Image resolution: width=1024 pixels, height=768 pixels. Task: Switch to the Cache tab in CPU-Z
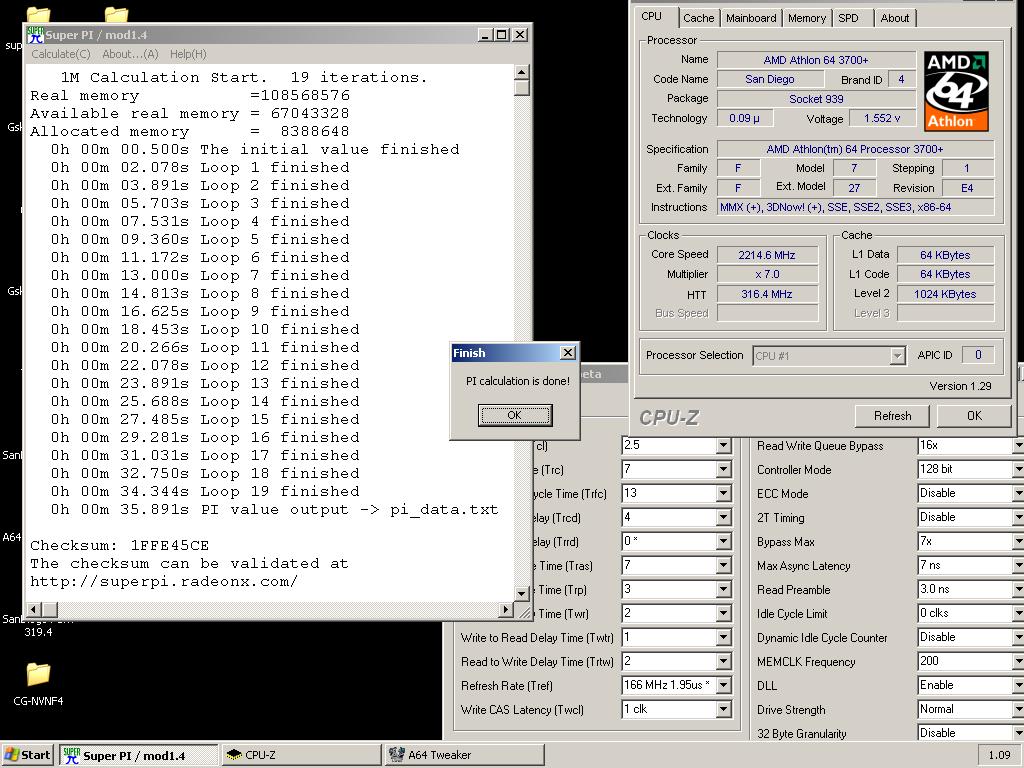[698, 18]
